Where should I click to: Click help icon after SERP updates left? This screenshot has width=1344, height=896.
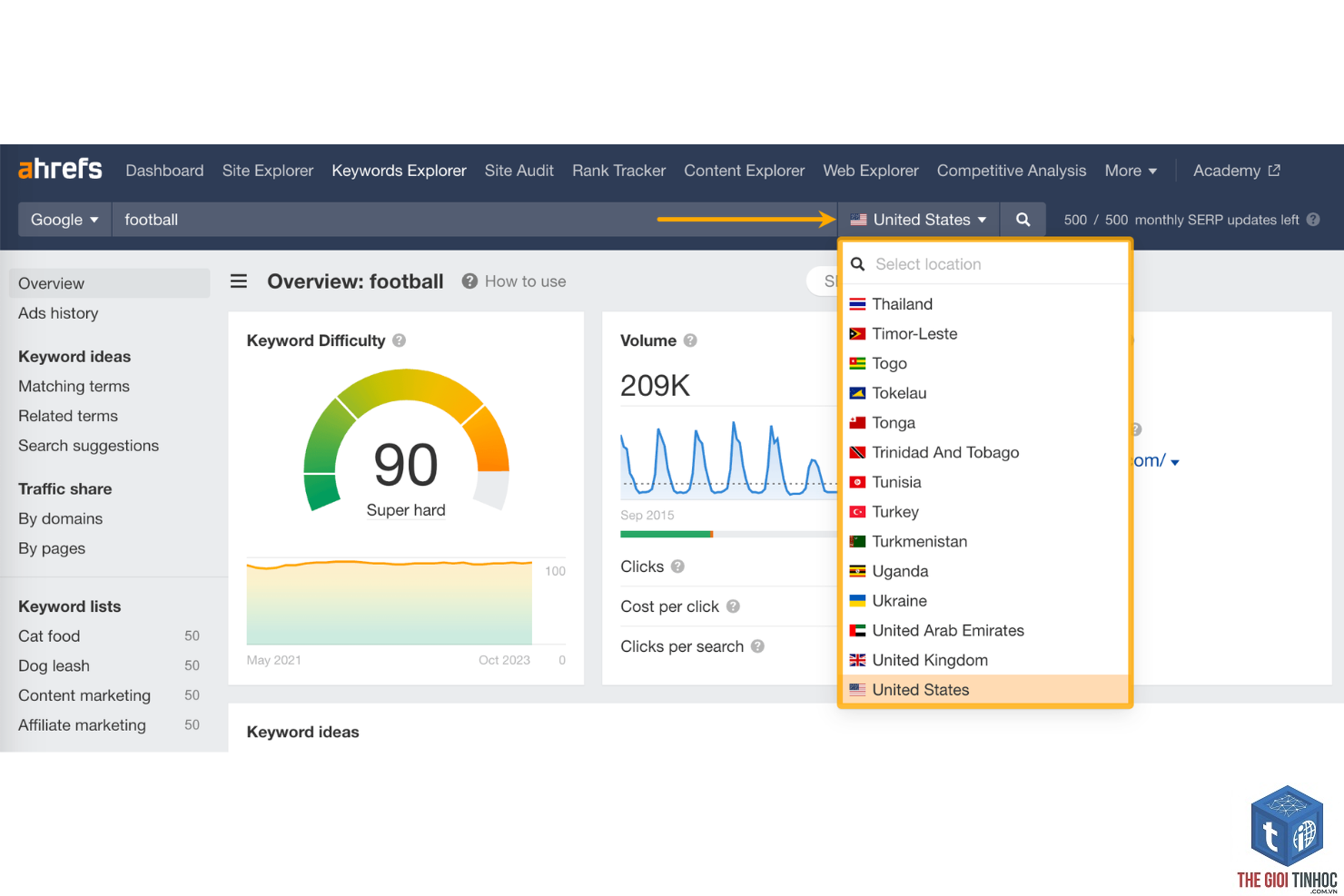[x=1313, y=220]
